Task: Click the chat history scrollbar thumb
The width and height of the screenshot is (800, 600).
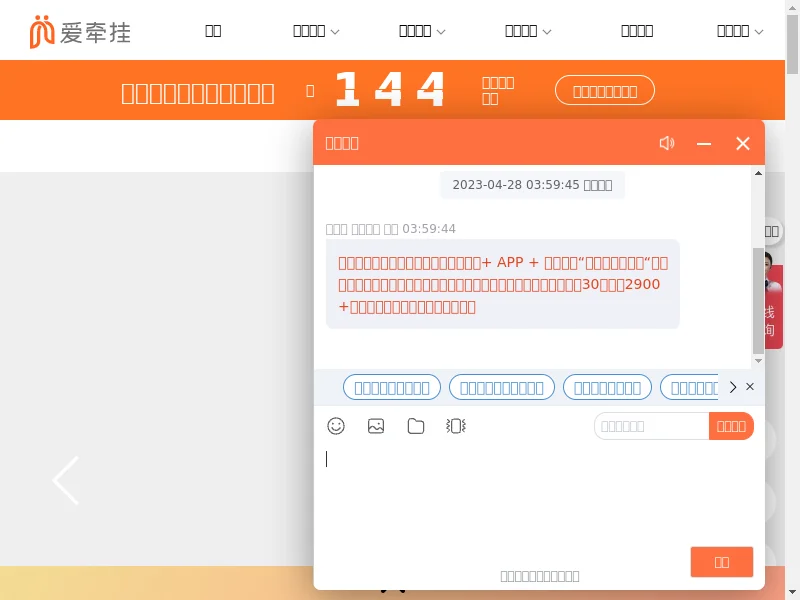Action: tap(758, 301)
